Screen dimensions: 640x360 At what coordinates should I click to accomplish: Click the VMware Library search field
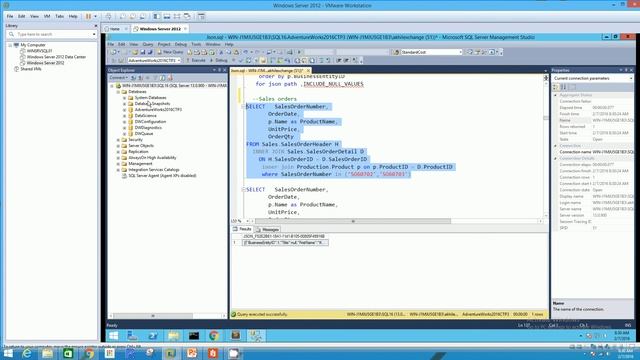click(52, 34)
